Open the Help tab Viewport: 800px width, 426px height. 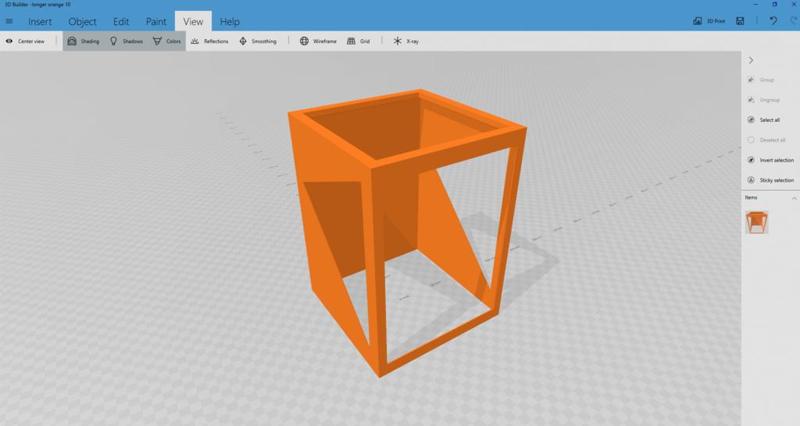230,21
